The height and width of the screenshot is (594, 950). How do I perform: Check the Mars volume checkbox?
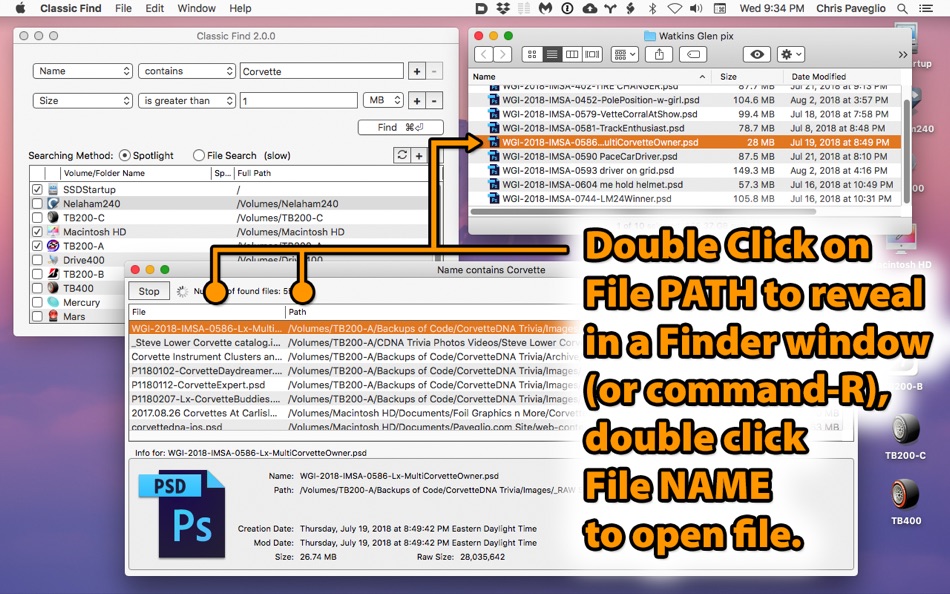pyautogui.click(x=37, y=316)
